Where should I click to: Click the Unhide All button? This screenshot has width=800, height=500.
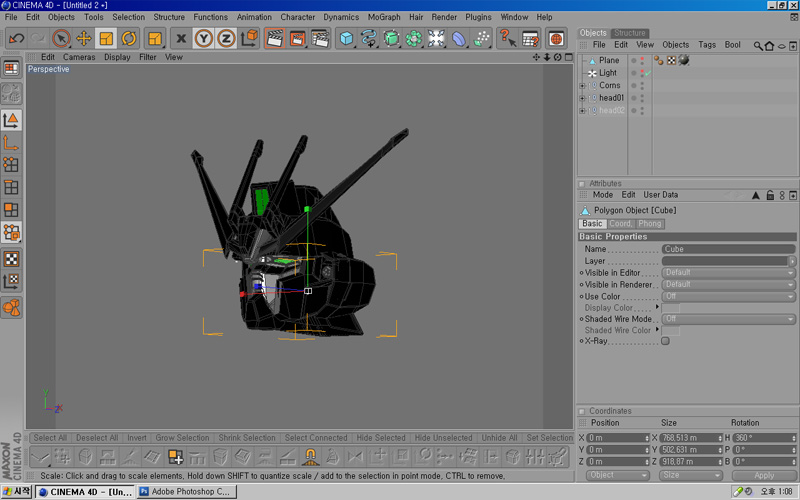[499, 438]
